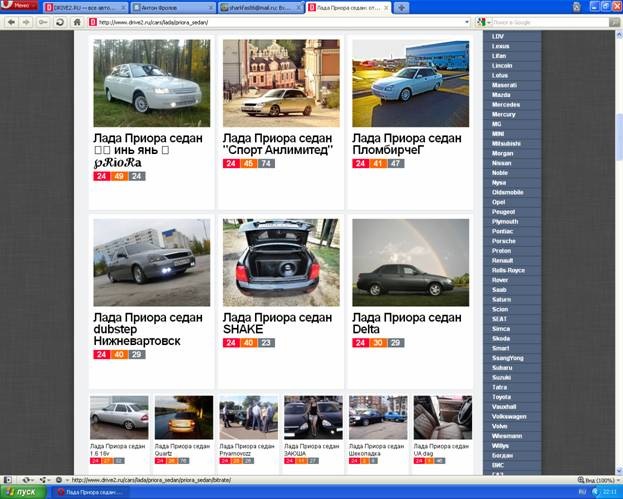Select Volkswagen in the brand sidebar

[509, 416]
